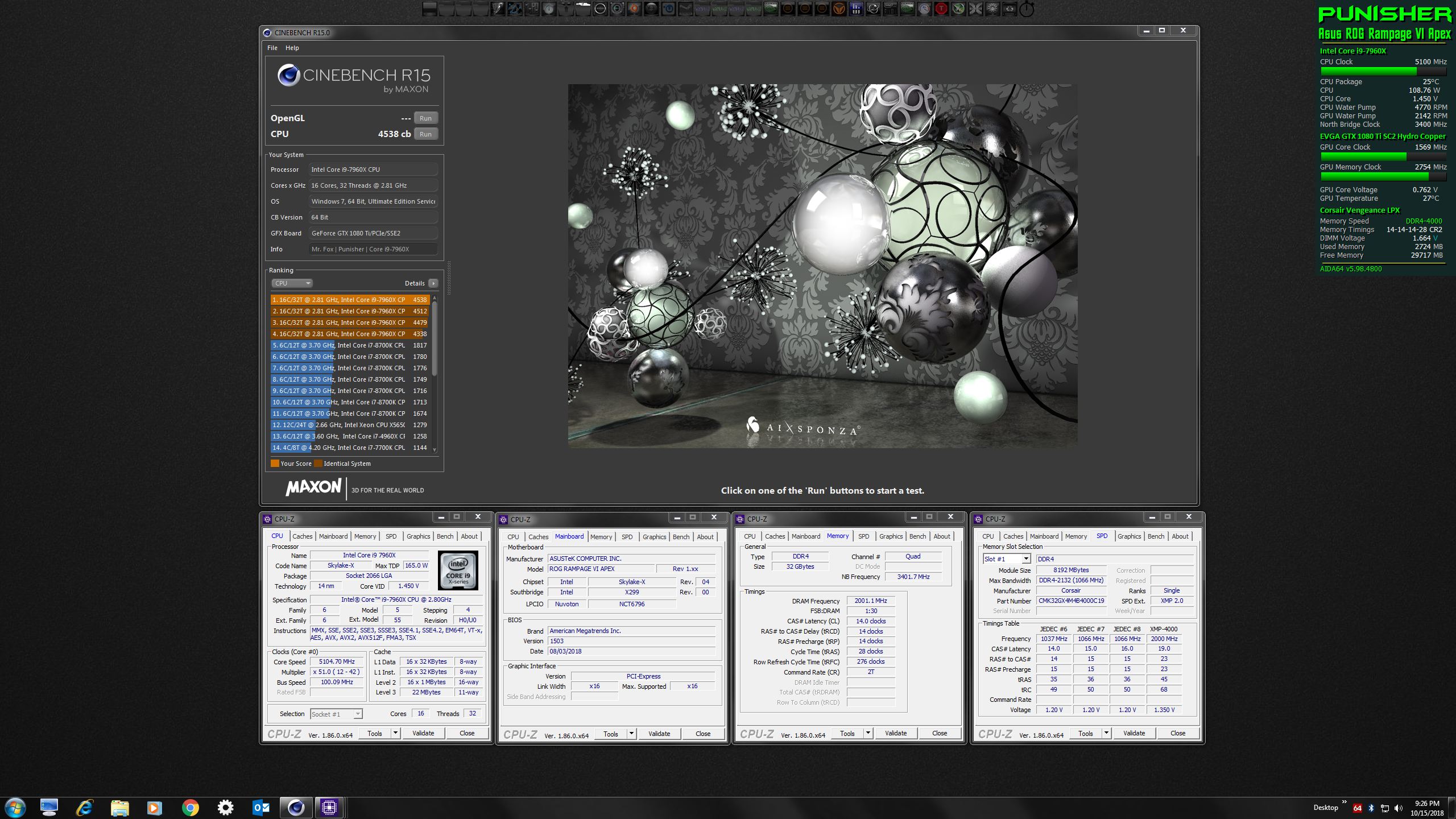Open Internet Explorer from the taskbar

(x=85, y=808)
